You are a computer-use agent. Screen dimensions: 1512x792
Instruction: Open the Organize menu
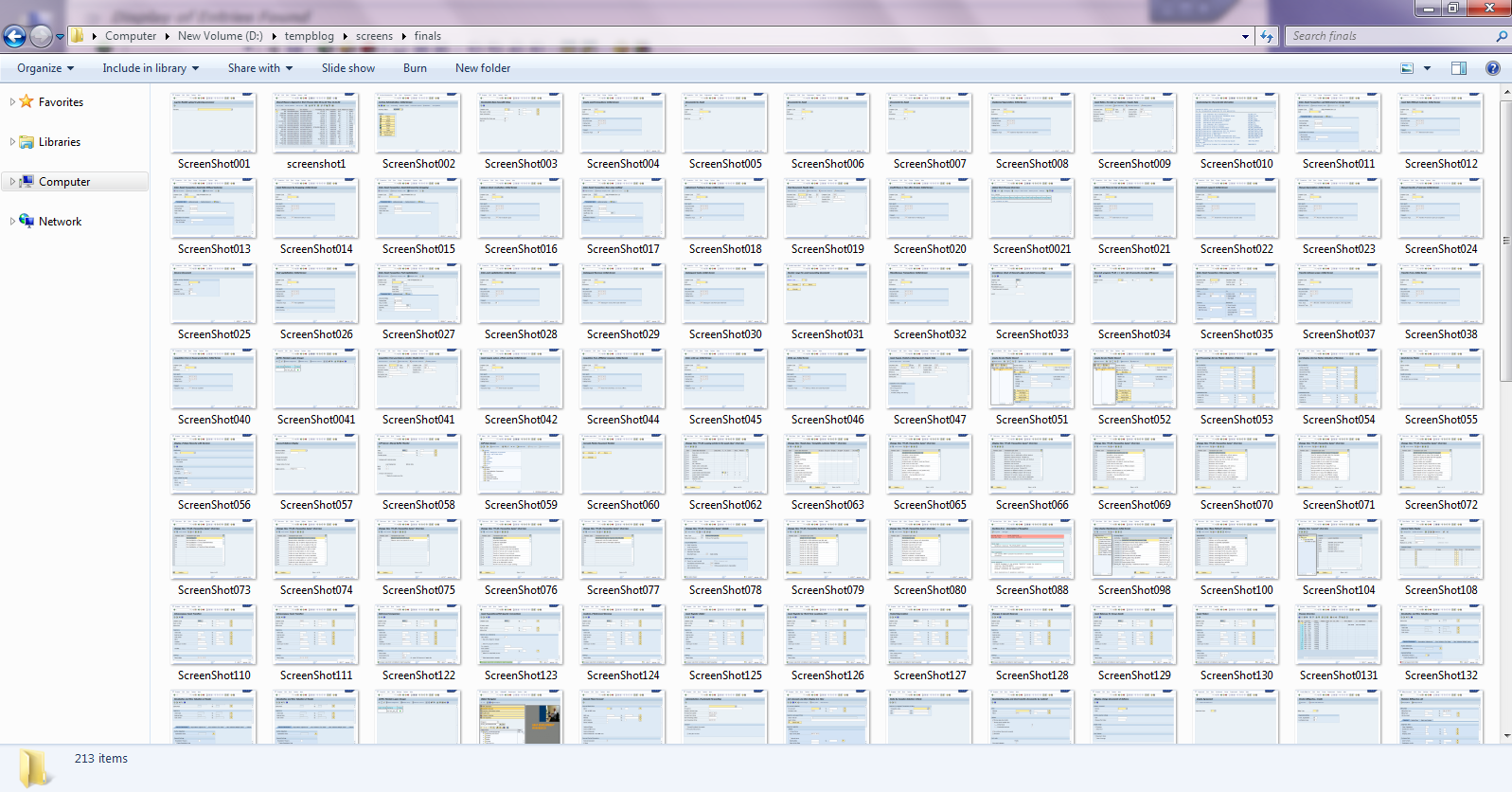[45, 68]
